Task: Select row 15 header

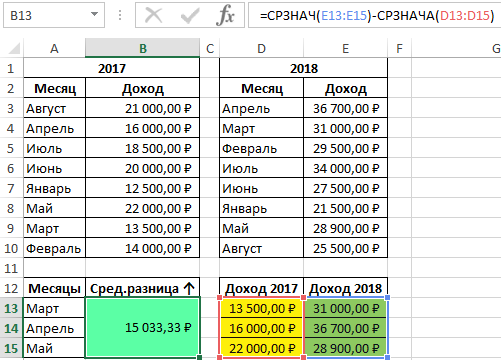Action: click(11, 348)
